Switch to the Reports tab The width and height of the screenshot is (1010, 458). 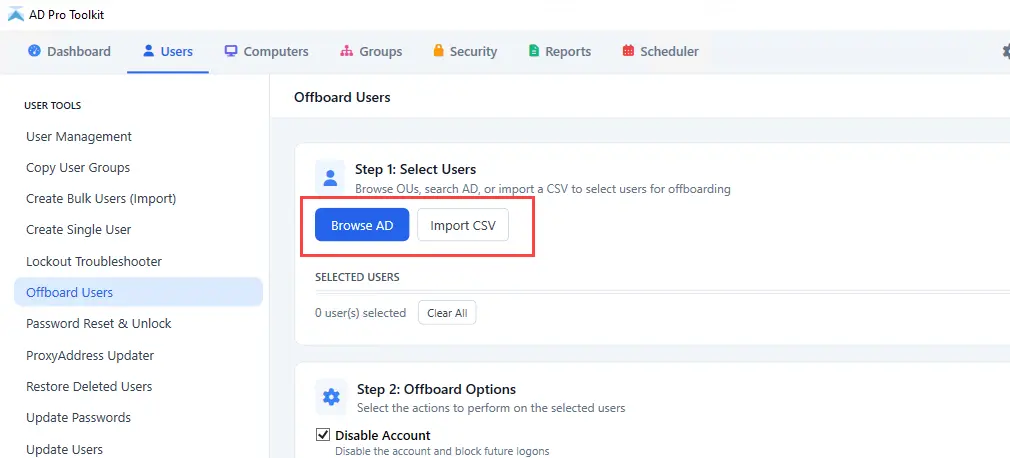[560, 52]
